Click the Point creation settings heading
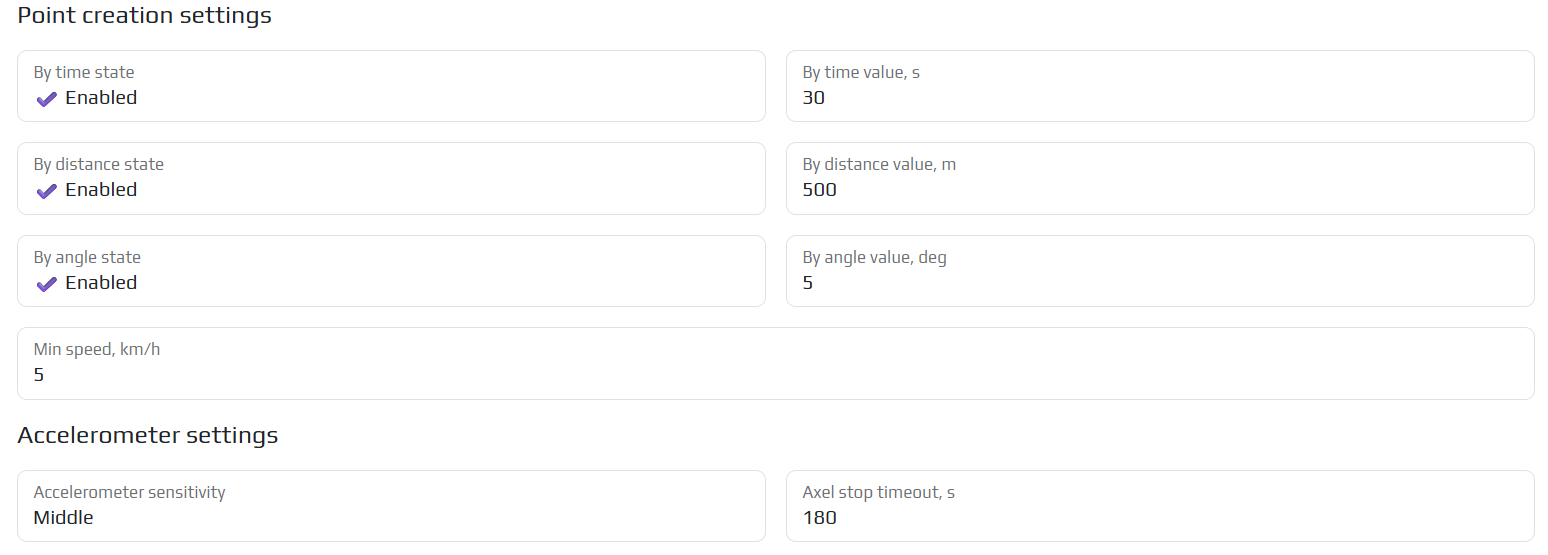1548x555 pixels. coord(145,16)
